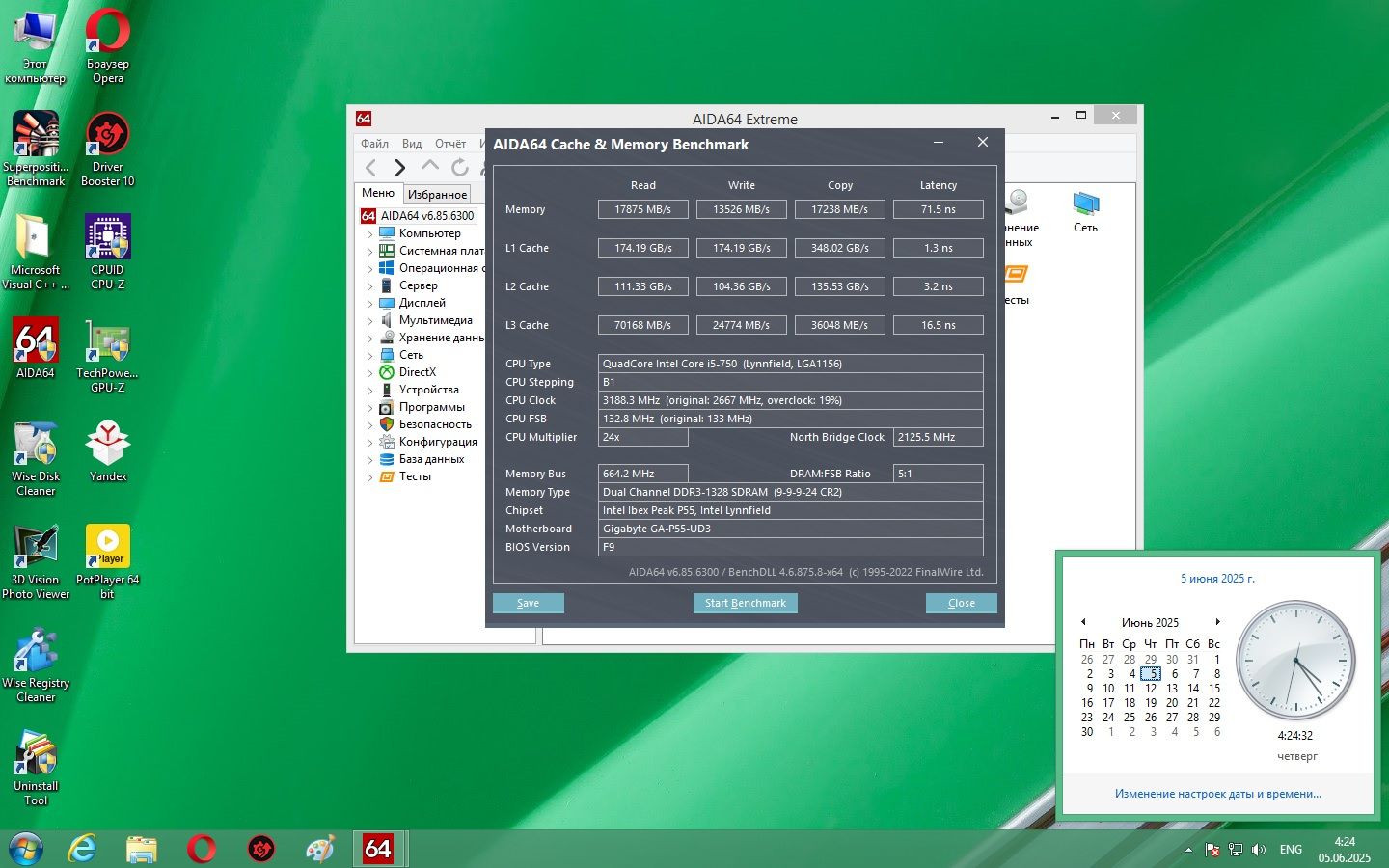Click the Save button in the benchmark dialog

pos(529,603)
